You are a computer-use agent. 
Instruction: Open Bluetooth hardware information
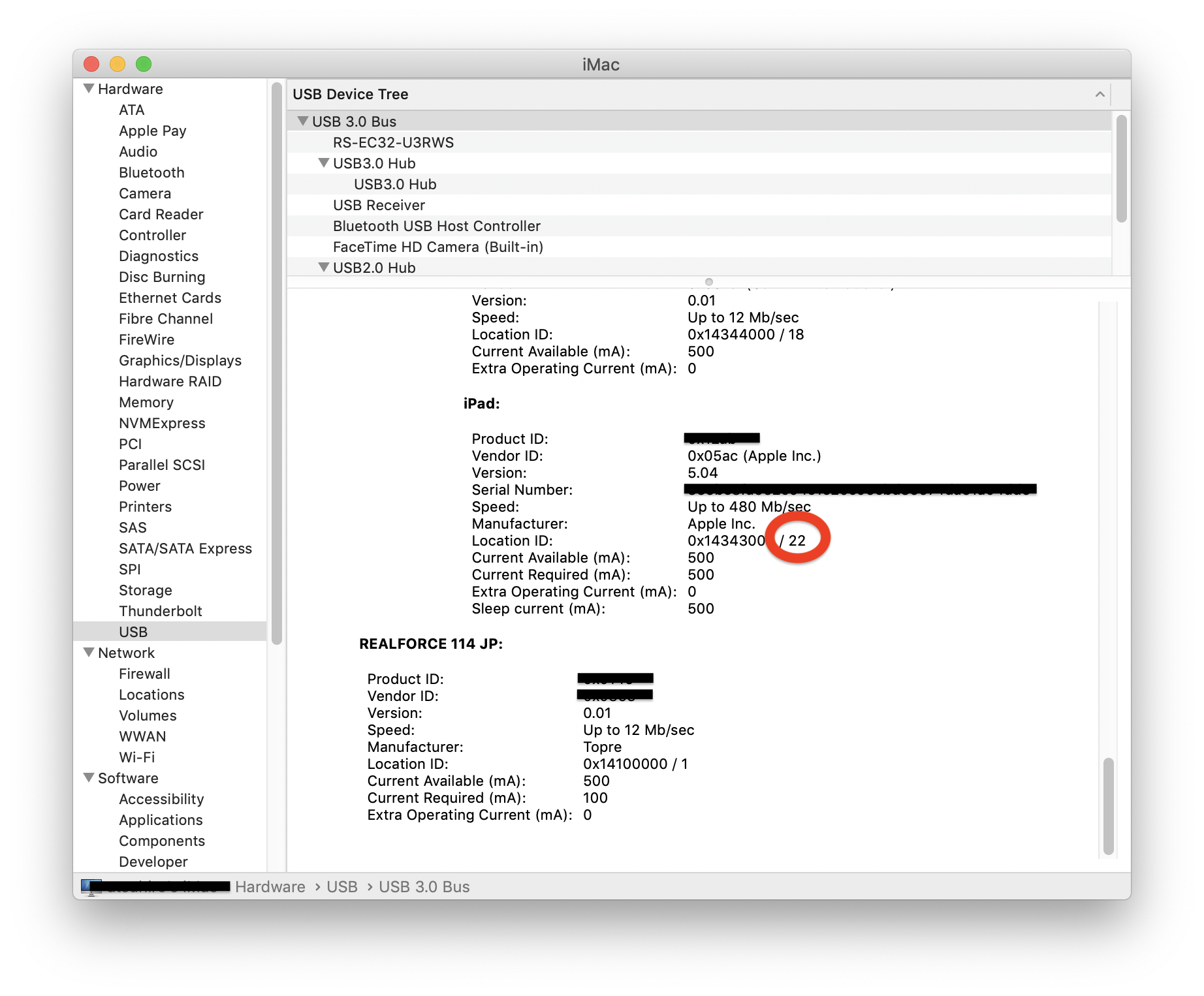(x=151, y=172)
